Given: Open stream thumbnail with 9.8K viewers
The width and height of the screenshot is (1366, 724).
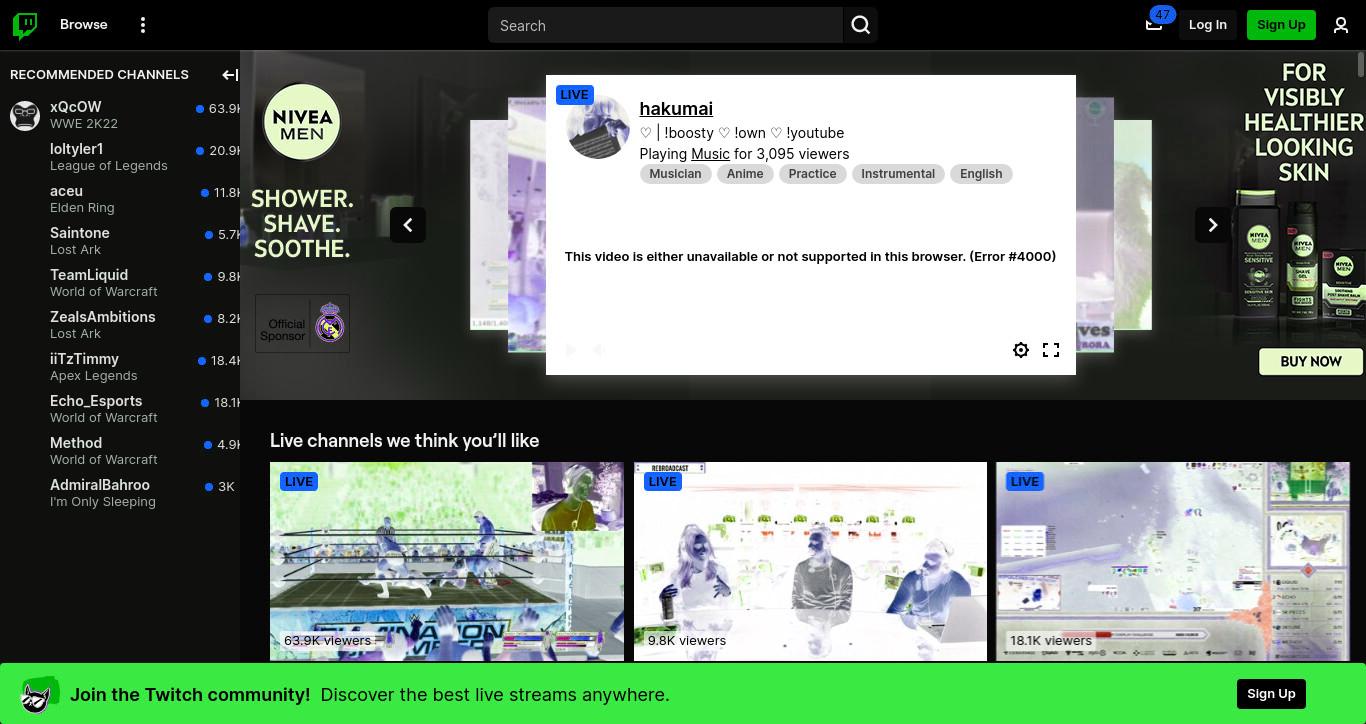Looking at the screenshot, I should pos(810,561).
